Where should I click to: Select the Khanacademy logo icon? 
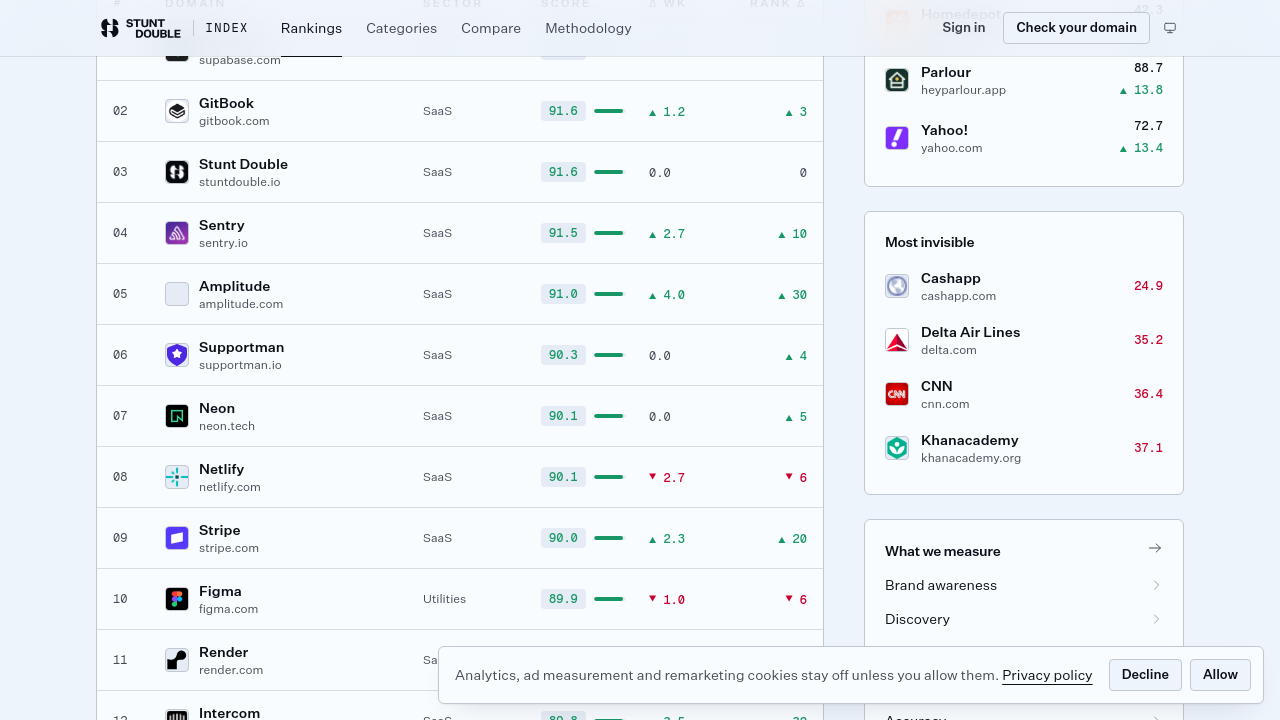click(x=897, y=448)
